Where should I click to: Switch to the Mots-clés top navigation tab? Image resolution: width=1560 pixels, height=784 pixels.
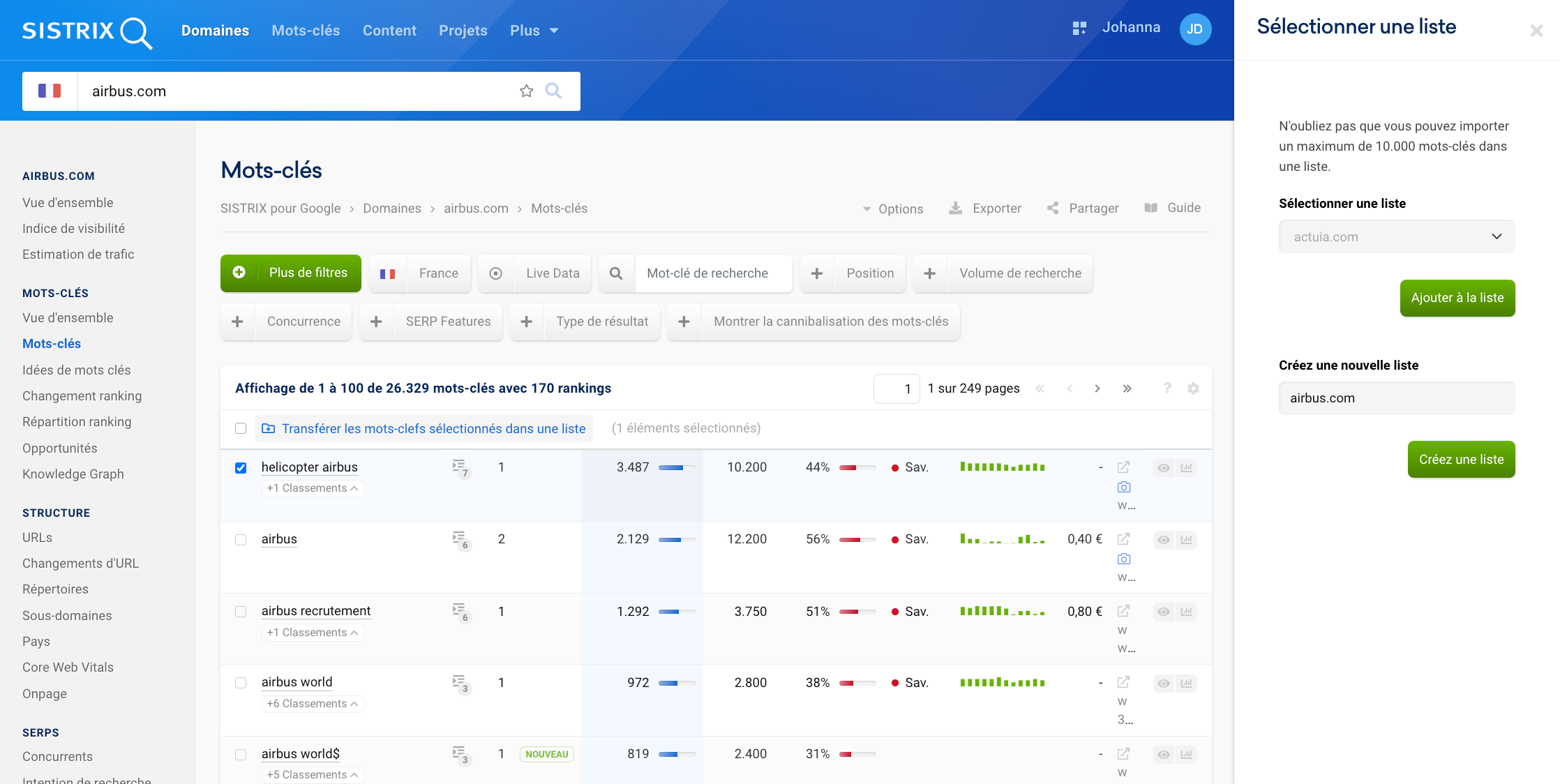pos(306,31)
